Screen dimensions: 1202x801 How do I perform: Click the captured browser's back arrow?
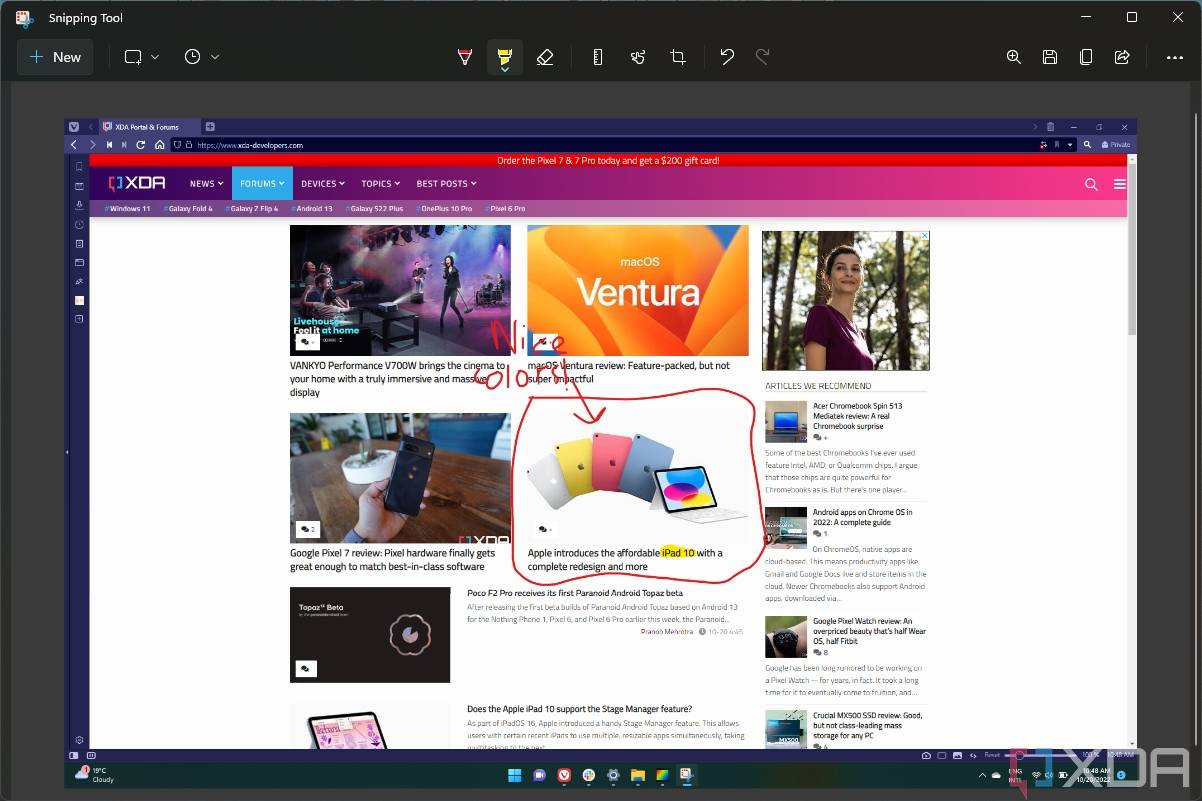coord(76,145)
